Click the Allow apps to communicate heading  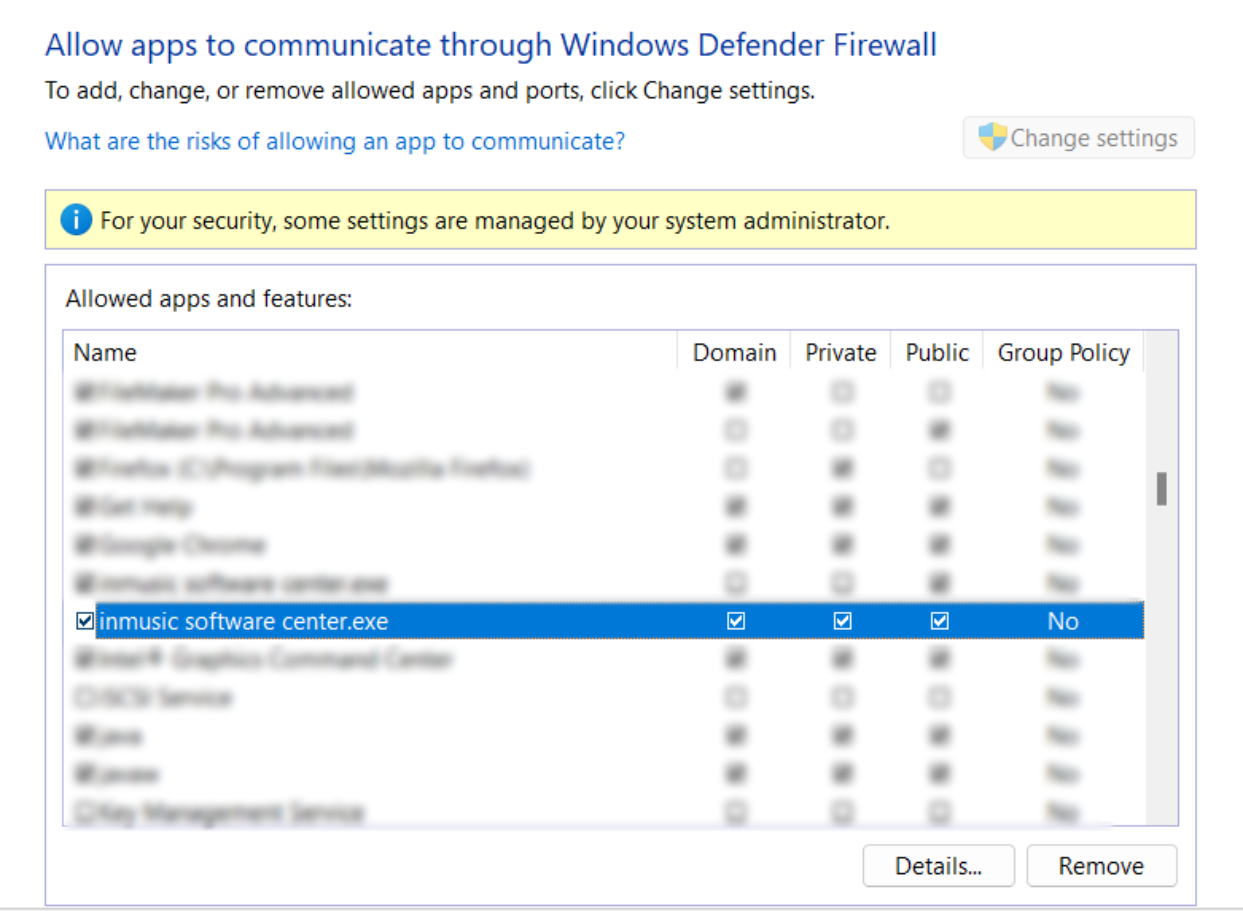(491, 46)
